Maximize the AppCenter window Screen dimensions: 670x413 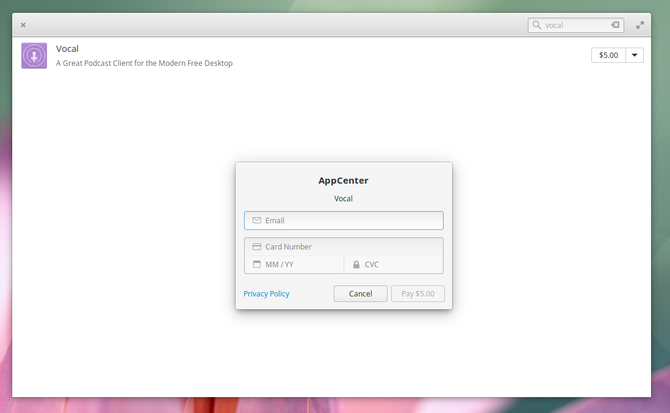[640, 25]
